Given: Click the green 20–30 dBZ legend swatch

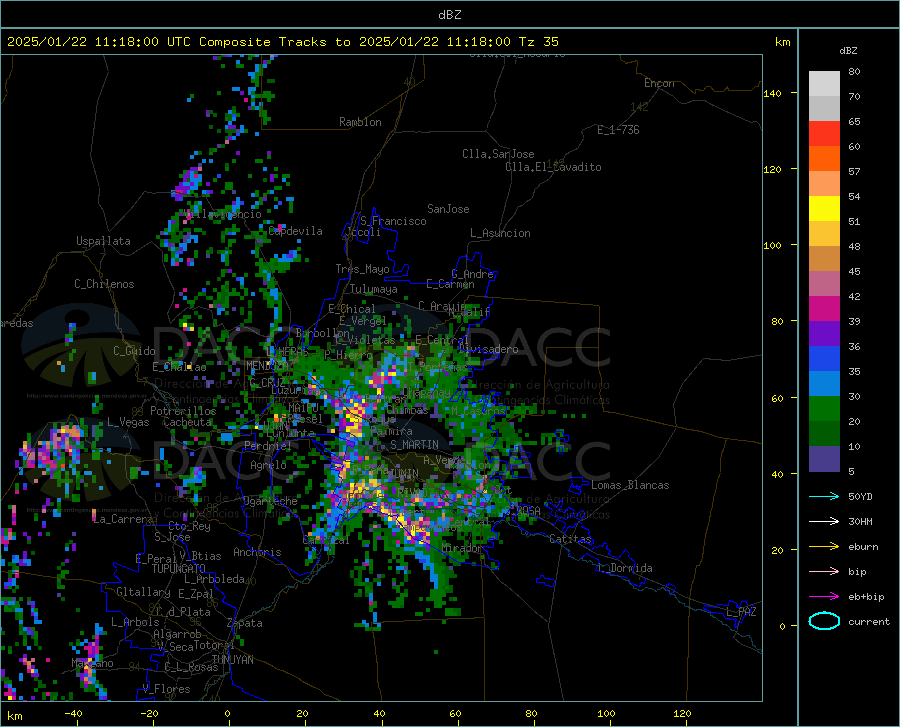Looking at the screenshot, I should 824,409.
